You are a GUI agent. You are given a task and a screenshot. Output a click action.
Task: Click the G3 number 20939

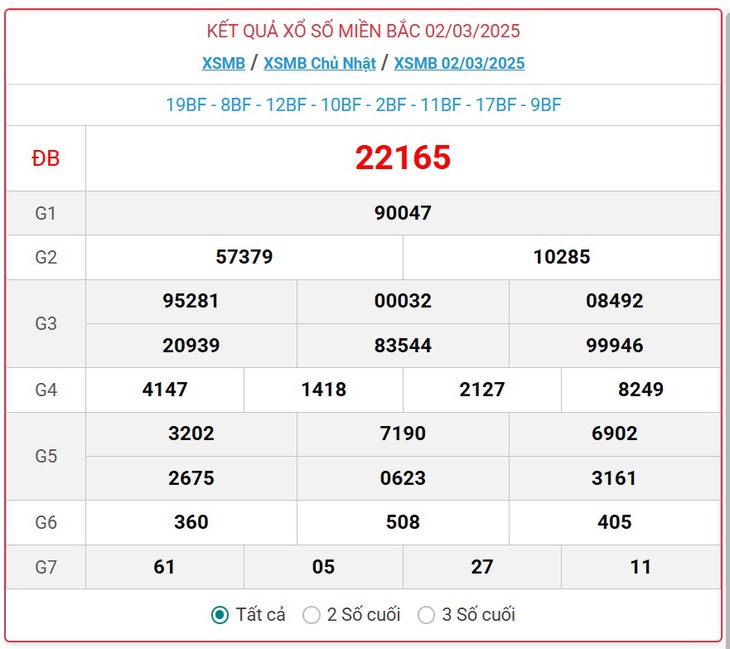(191, 345)
